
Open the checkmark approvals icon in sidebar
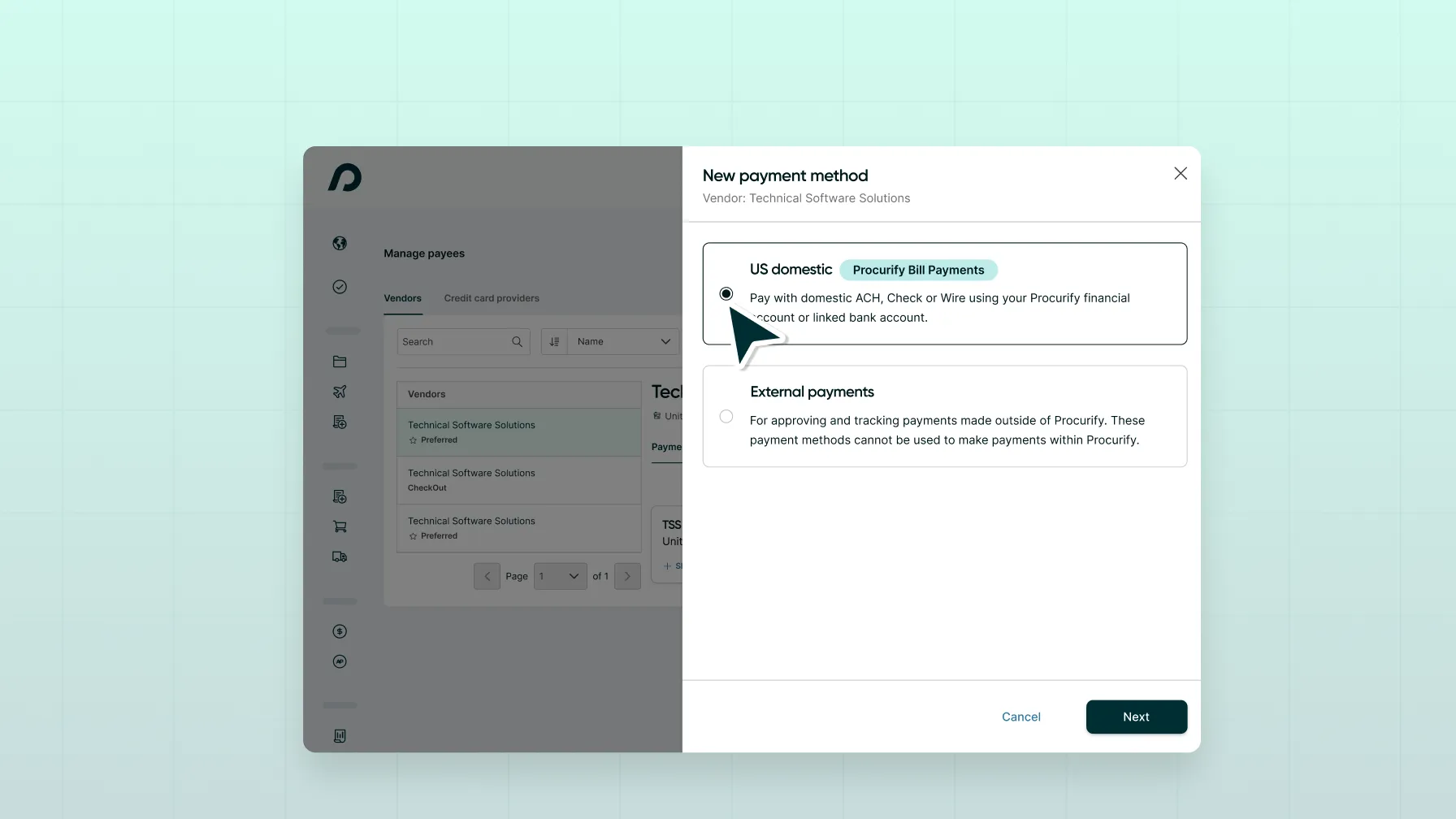pyautogui.click(x=340, y=287)
